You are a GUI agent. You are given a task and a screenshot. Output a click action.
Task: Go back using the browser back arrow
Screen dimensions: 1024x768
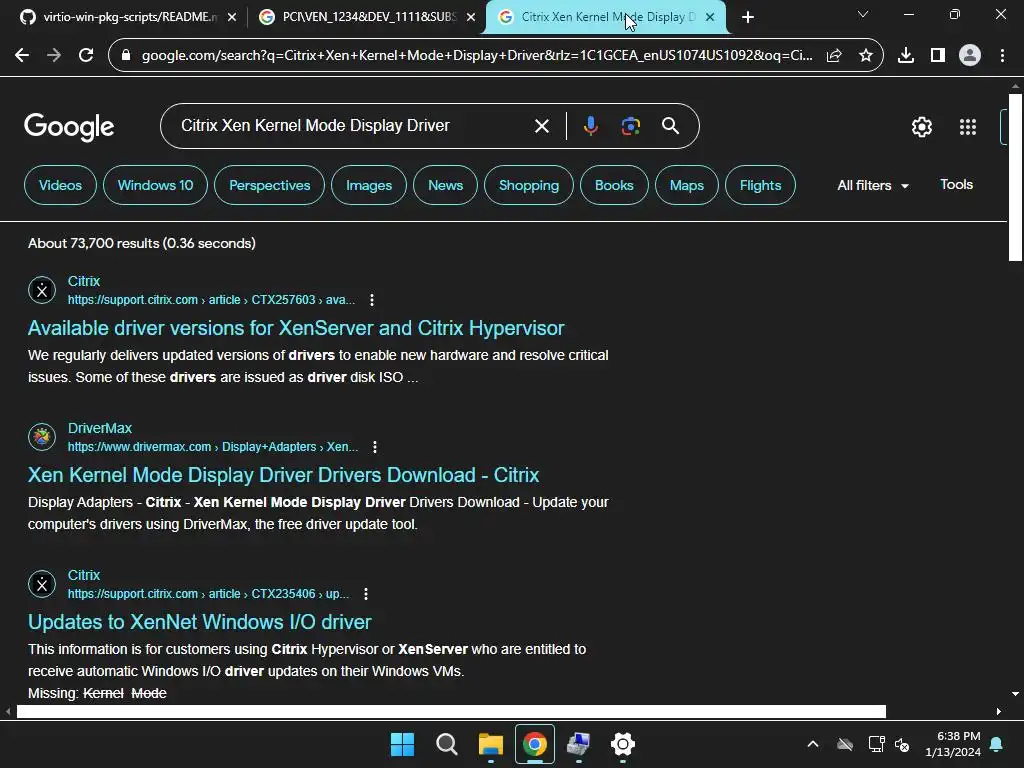[x=22, y=56]
